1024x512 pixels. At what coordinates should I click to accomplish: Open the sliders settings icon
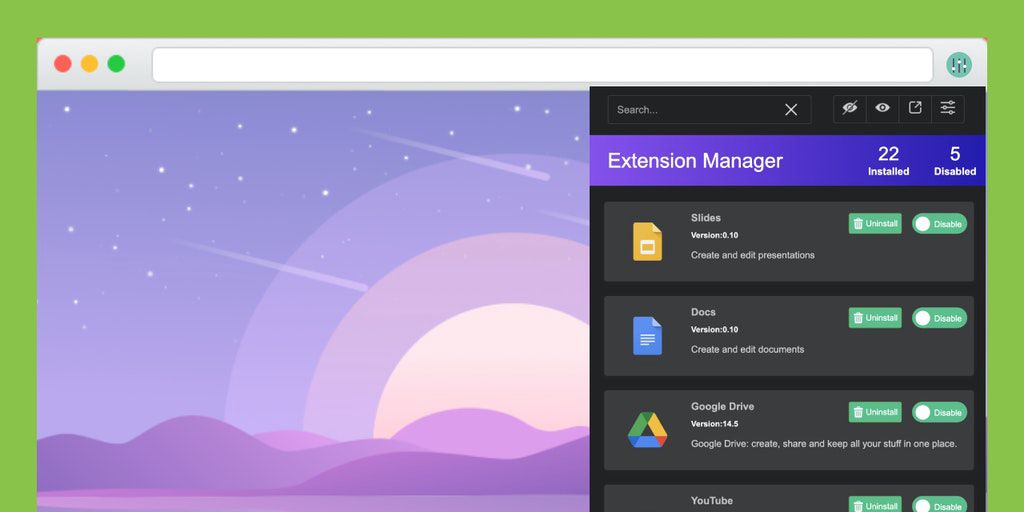click(948, 108)
